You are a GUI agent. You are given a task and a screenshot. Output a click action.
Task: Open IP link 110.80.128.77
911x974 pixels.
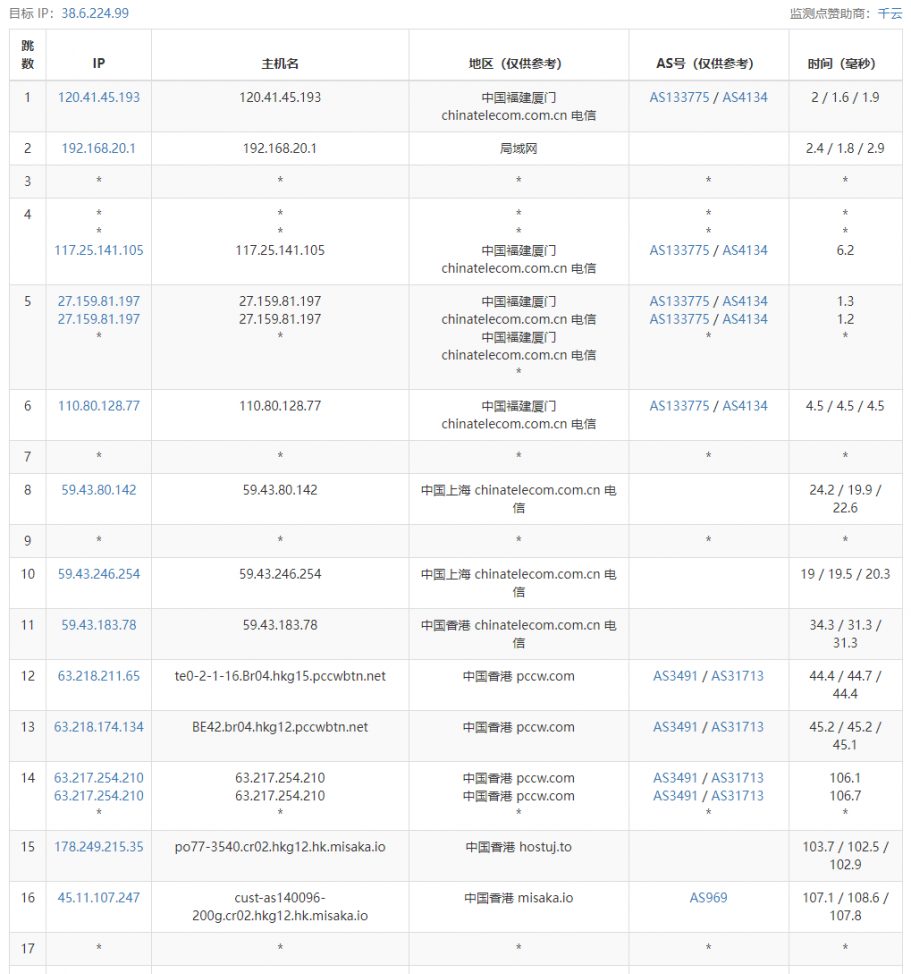point(99,406)
